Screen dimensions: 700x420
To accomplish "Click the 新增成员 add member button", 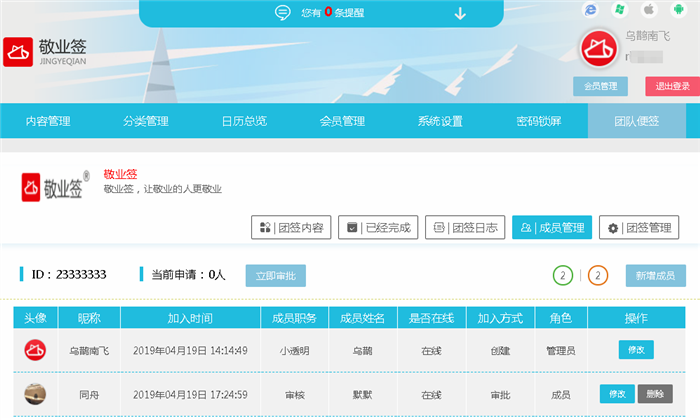I will 656,275.
